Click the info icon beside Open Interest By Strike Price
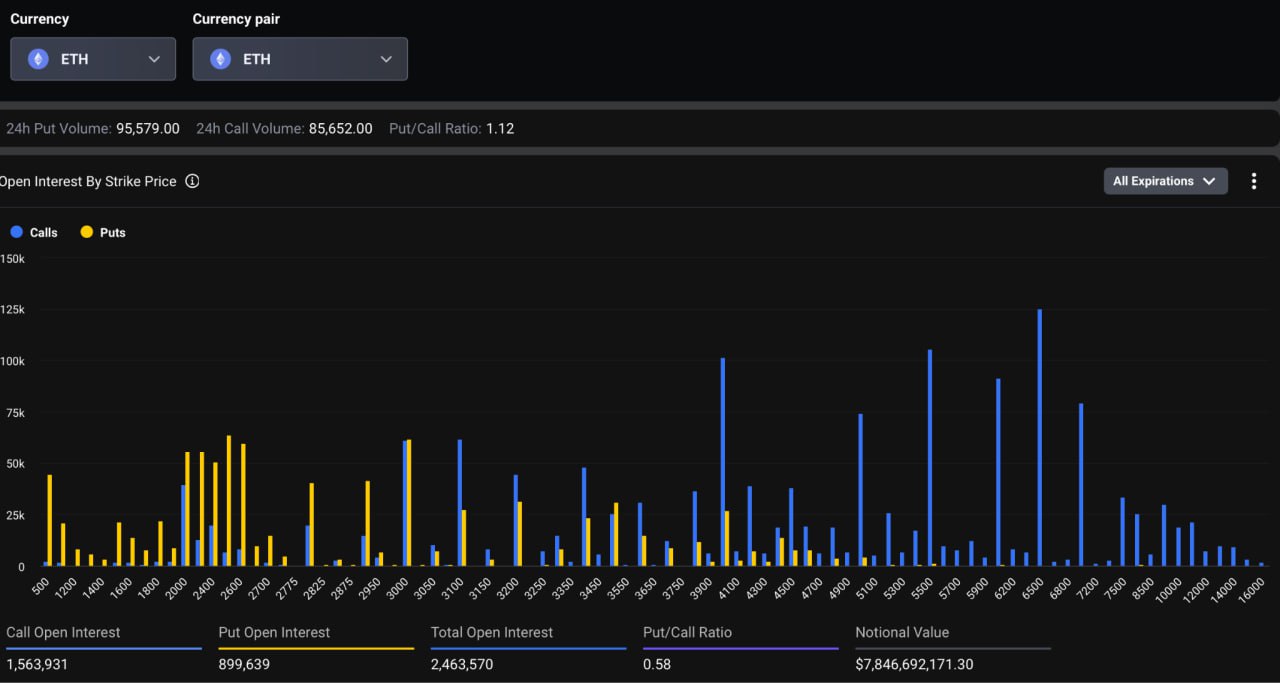This screenshot has width=1280, height=683. click(x=192, y=181)
